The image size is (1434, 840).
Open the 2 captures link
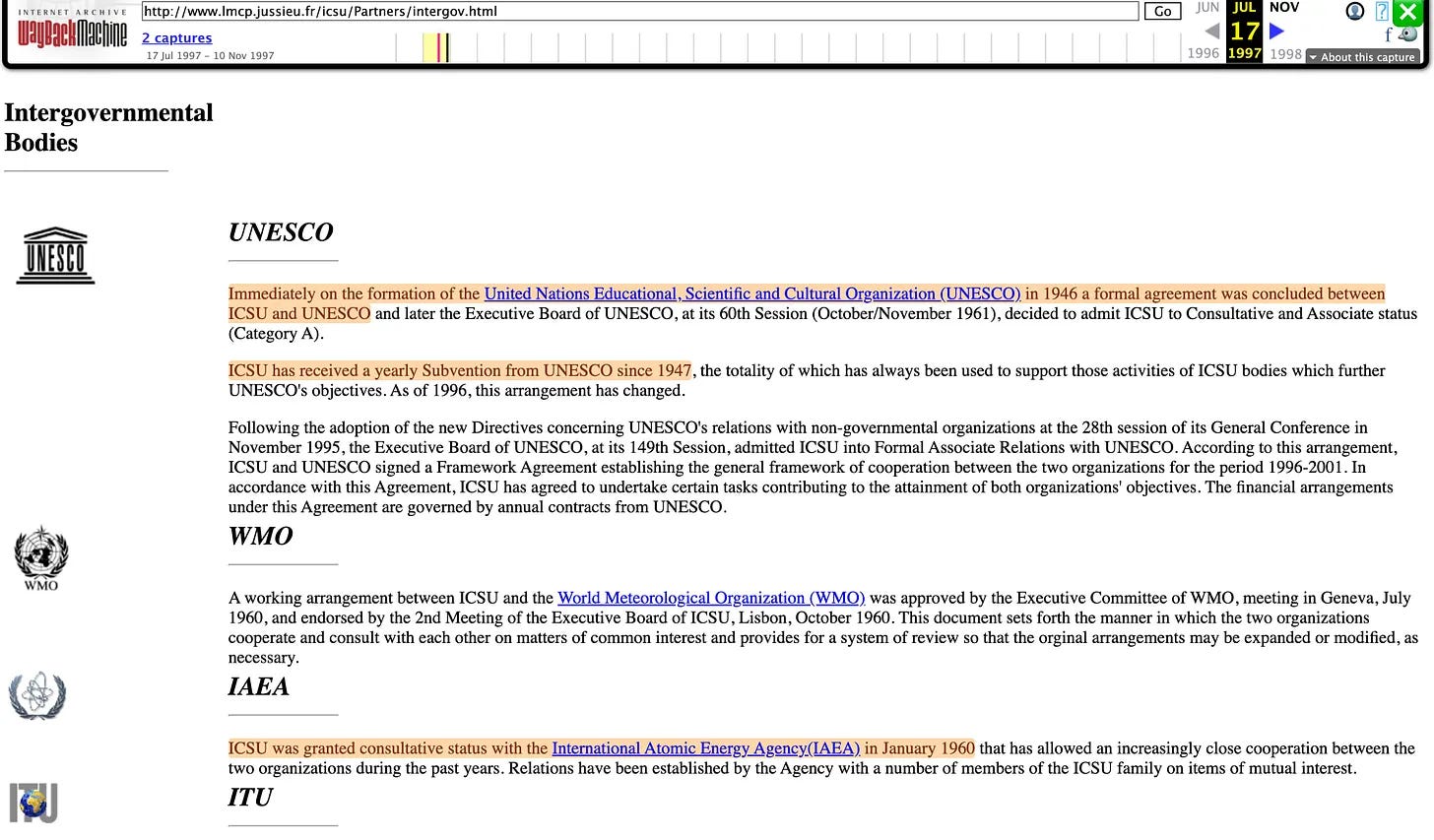(177, 37)
